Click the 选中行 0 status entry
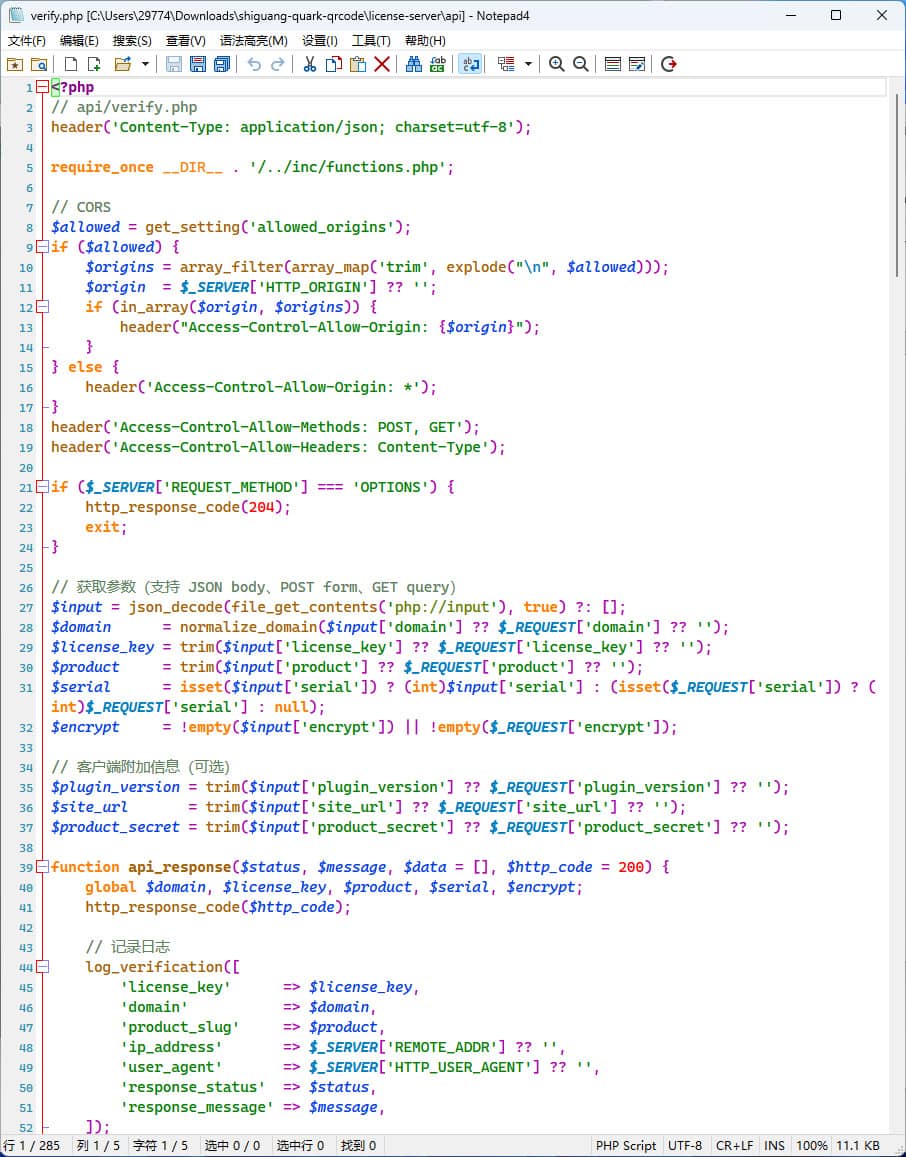The height and width of the screenshot is (1157, 906). pos(300,1145)
